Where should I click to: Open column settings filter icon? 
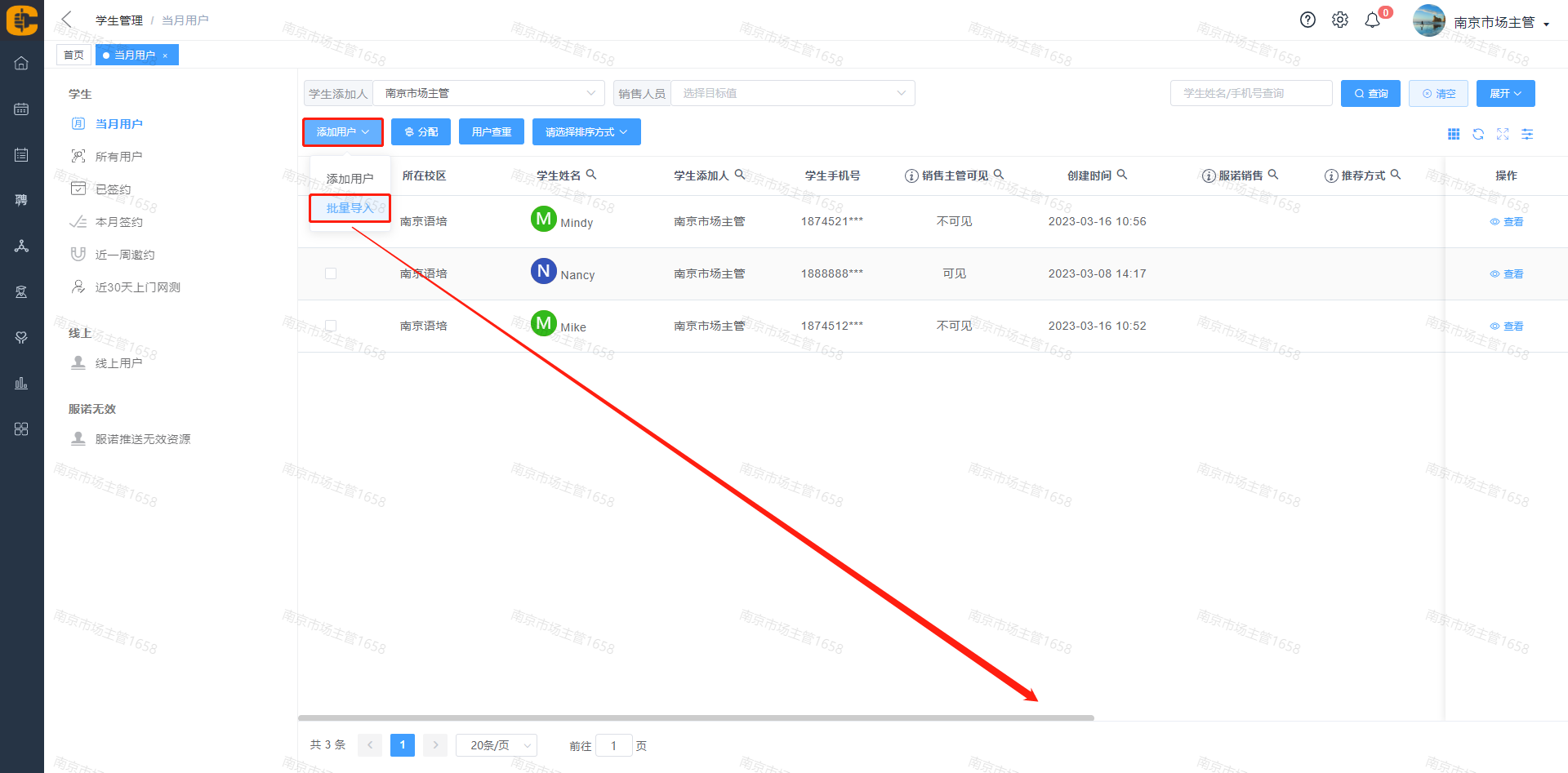(x=1527, y=134)
